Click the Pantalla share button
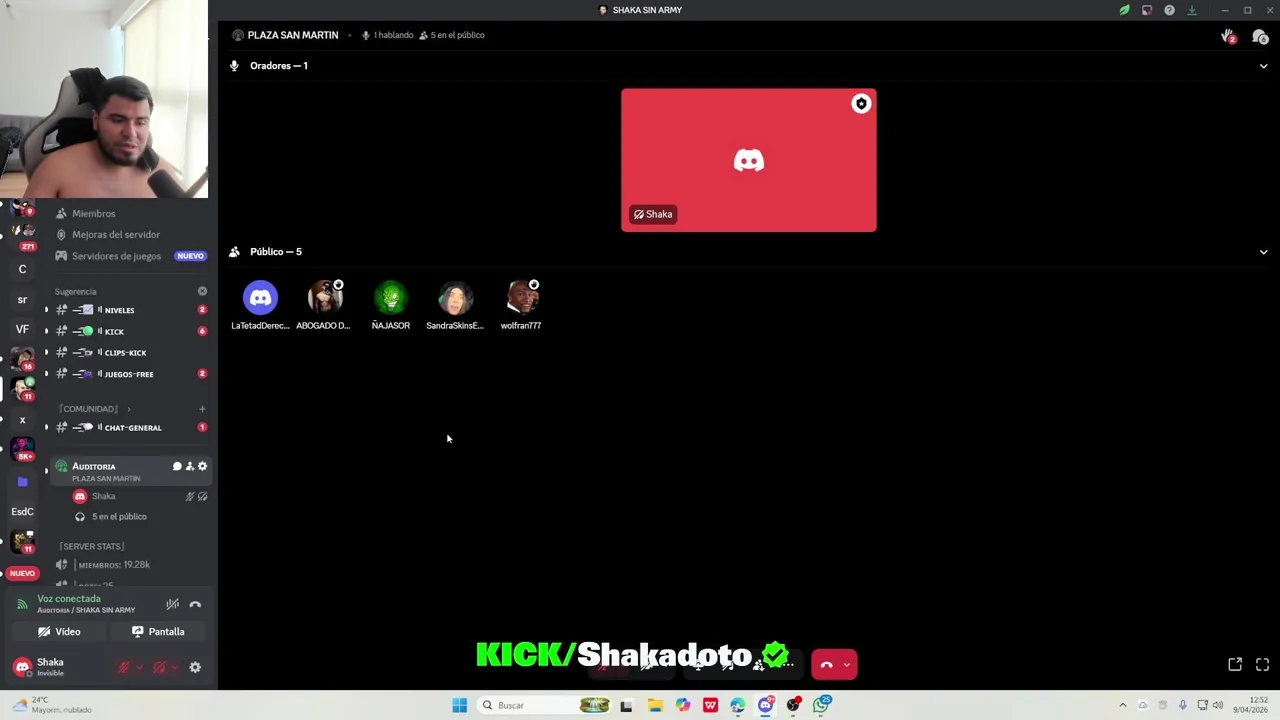 coord(159,632)
